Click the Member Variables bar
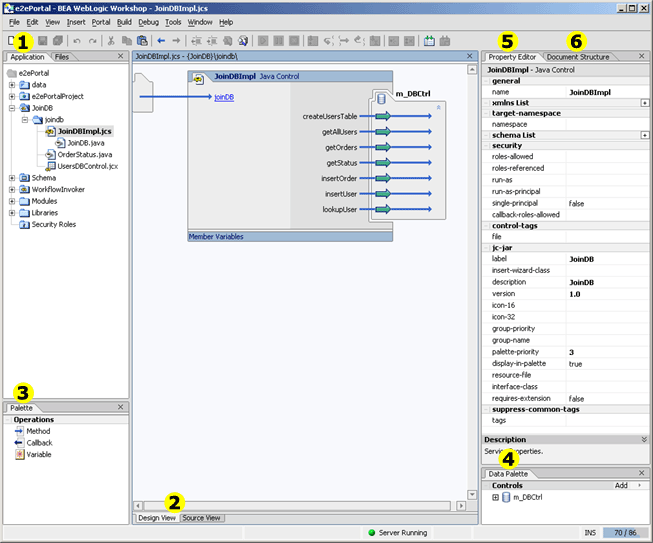This screenshot has height=543, width=653. click(290, 237)
